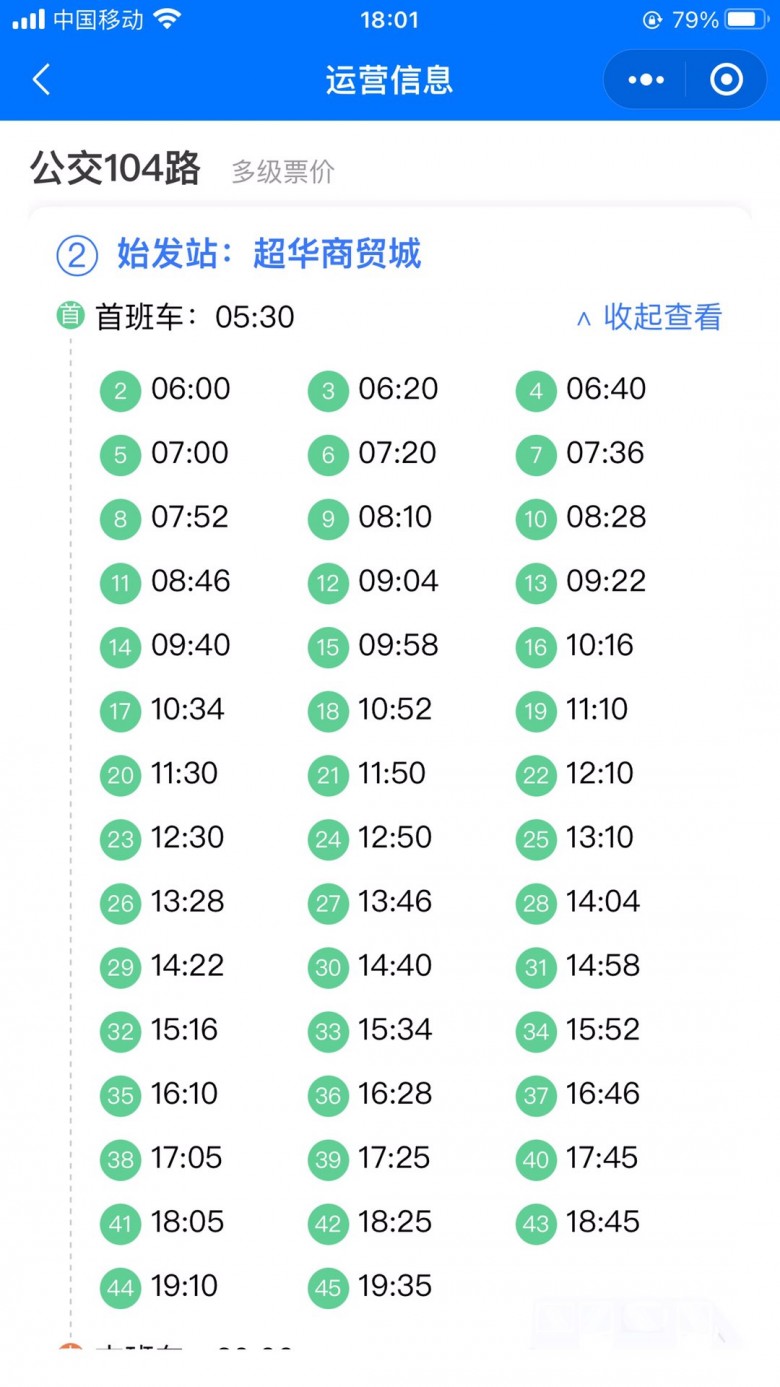Image resolution: width=780 pixels, height=1387 pixels.
Task: Open the mini-program more options menu
Action: click(645, 79)
